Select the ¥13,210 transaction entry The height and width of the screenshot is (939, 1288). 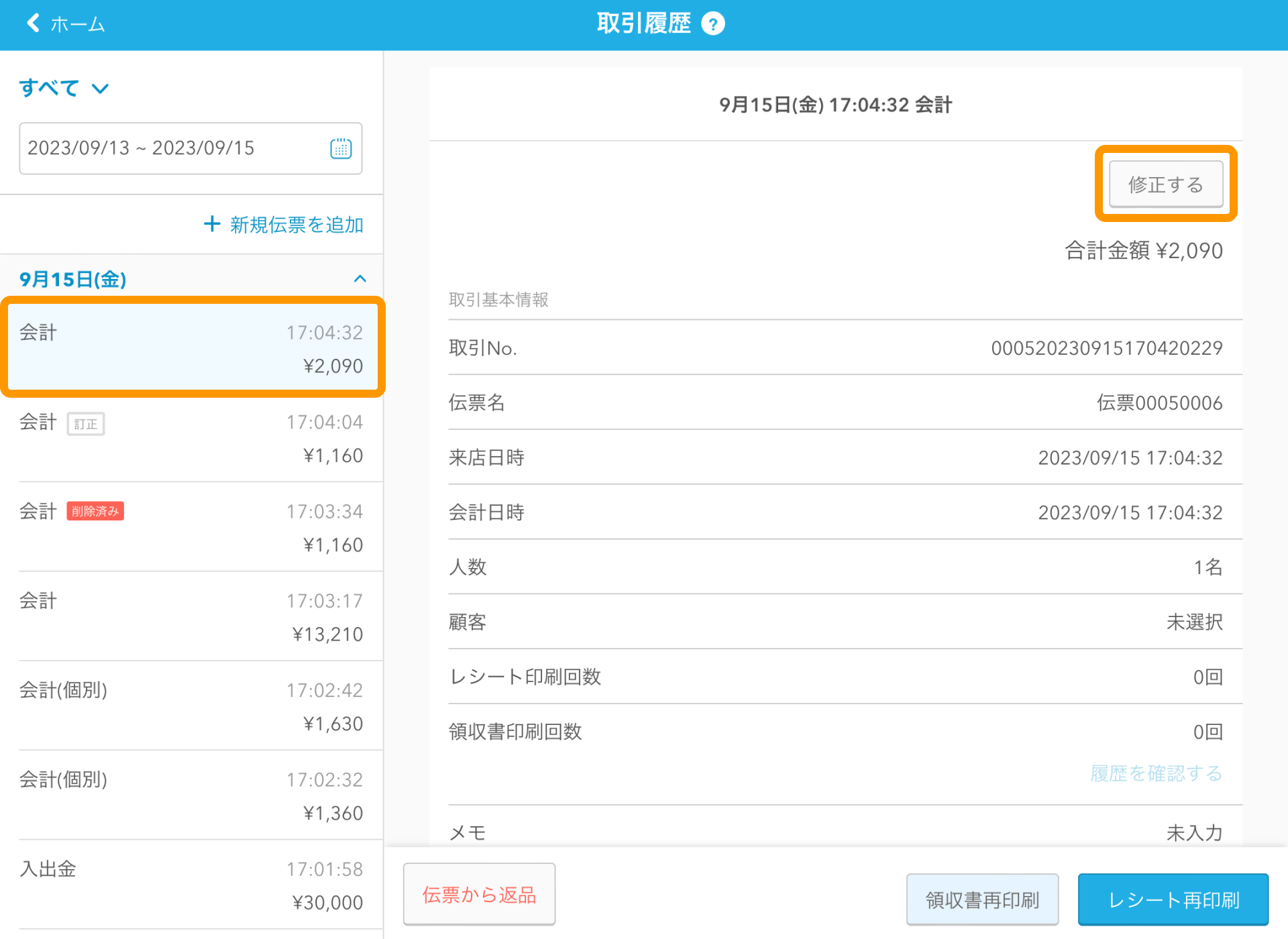click(192, 617)
